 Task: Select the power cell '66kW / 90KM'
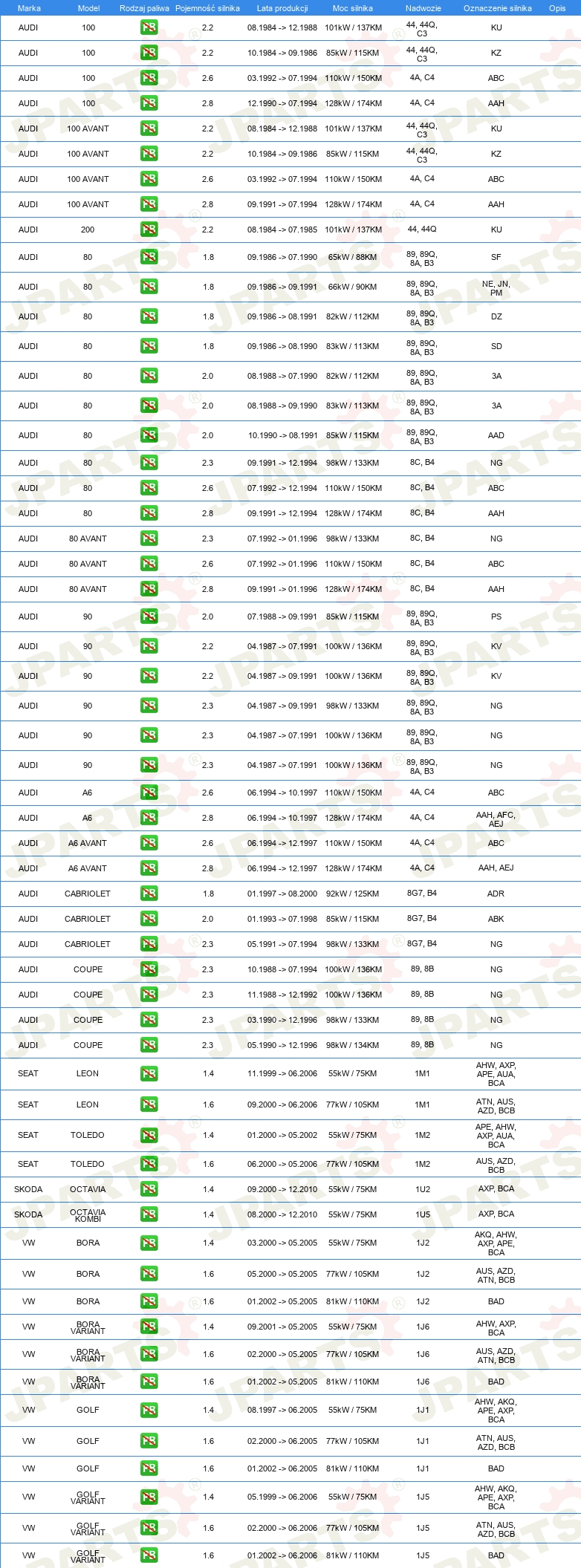(353, 287)
